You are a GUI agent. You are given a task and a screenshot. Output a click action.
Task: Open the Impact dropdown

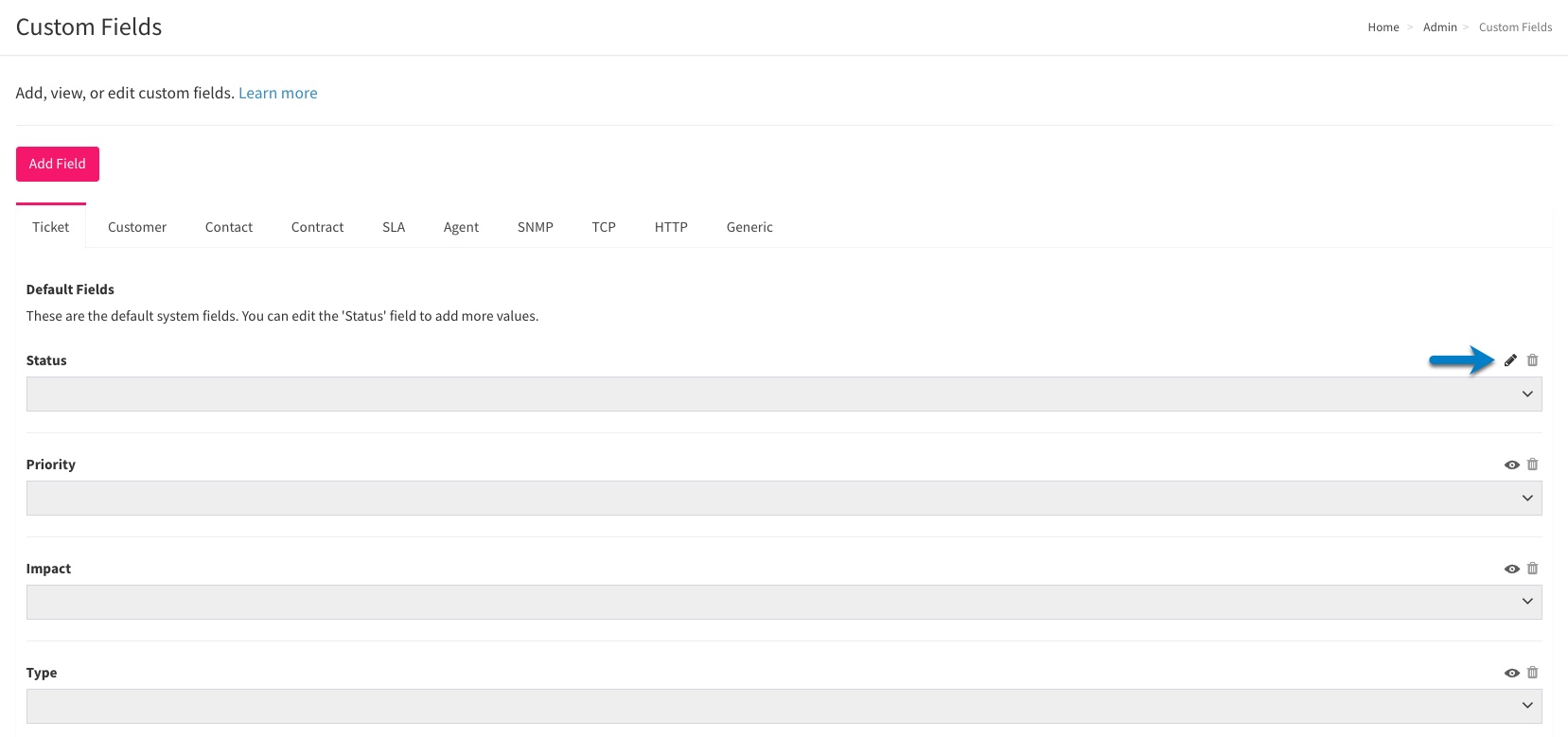784,603
